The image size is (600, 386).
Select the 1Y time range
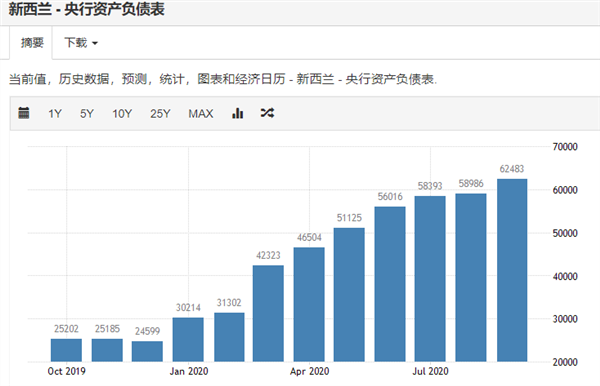(55, 114)
